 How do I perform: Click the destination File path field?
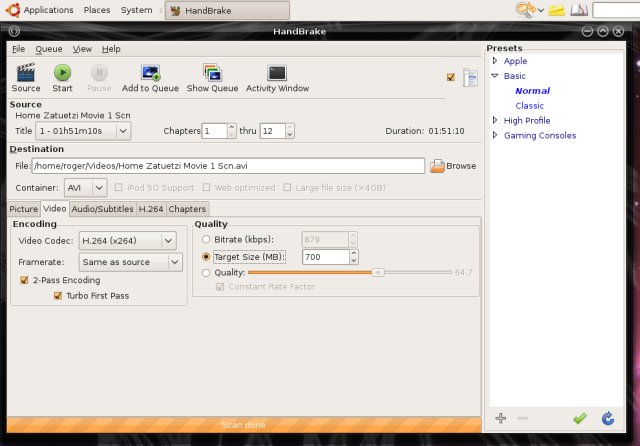228,166
